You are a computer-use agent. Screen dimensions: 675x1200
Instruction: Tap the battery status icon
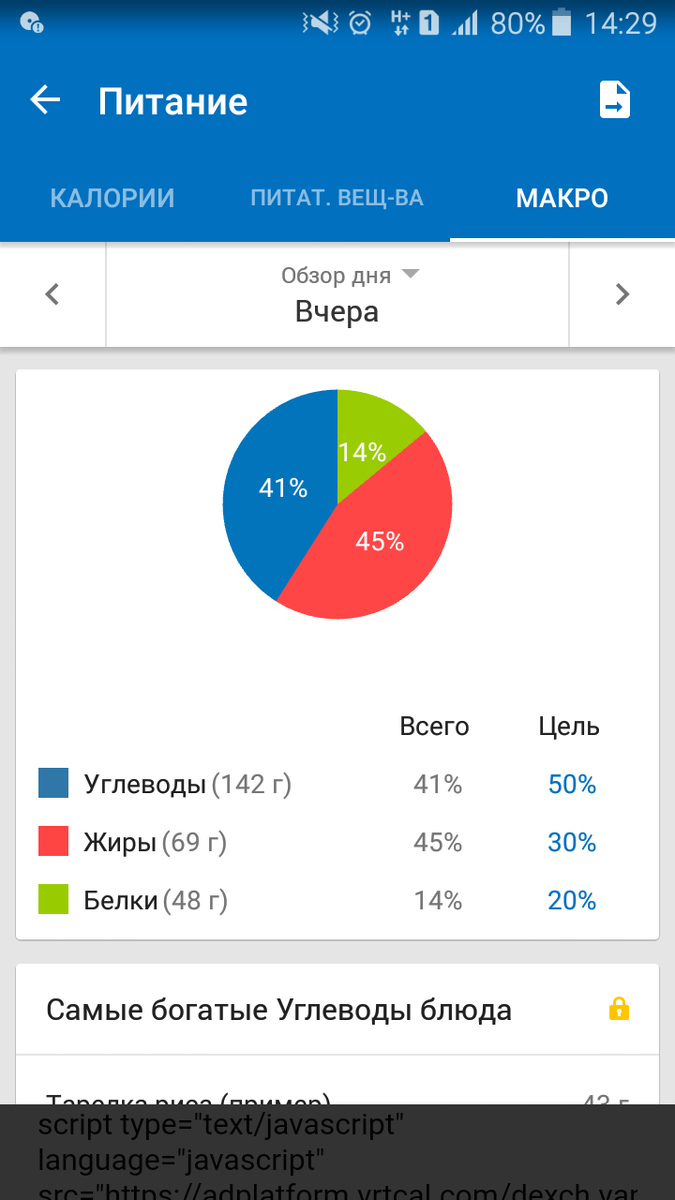[564, 22]
